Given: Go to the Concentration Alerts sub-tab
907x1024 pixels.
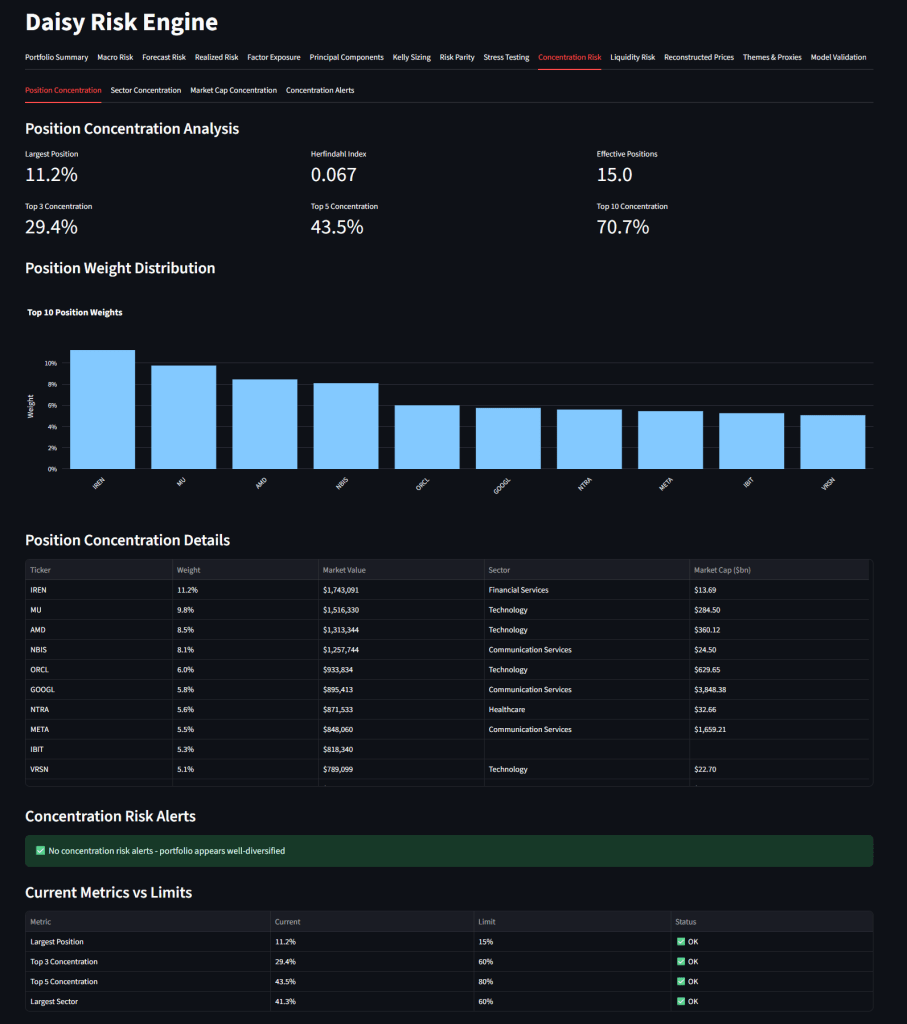Looking at the screenshot, I should (320, 90).
